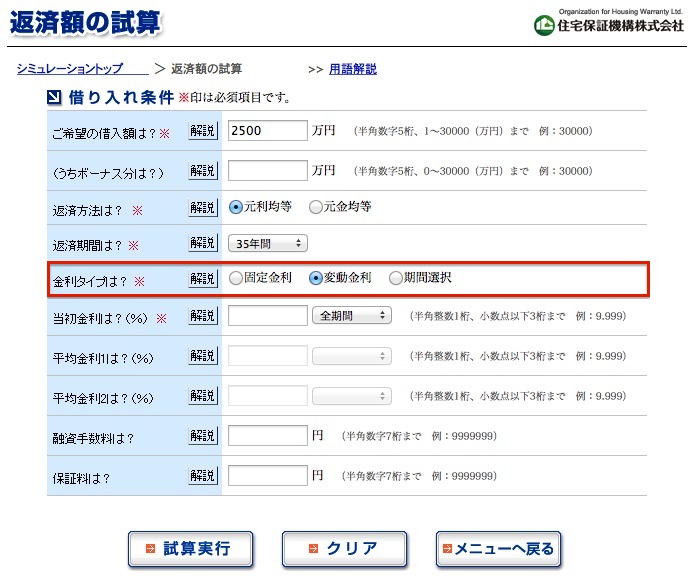Go back via メニューへ戻る button
This screenshot has width=694, height=582.
coord(498,549)
